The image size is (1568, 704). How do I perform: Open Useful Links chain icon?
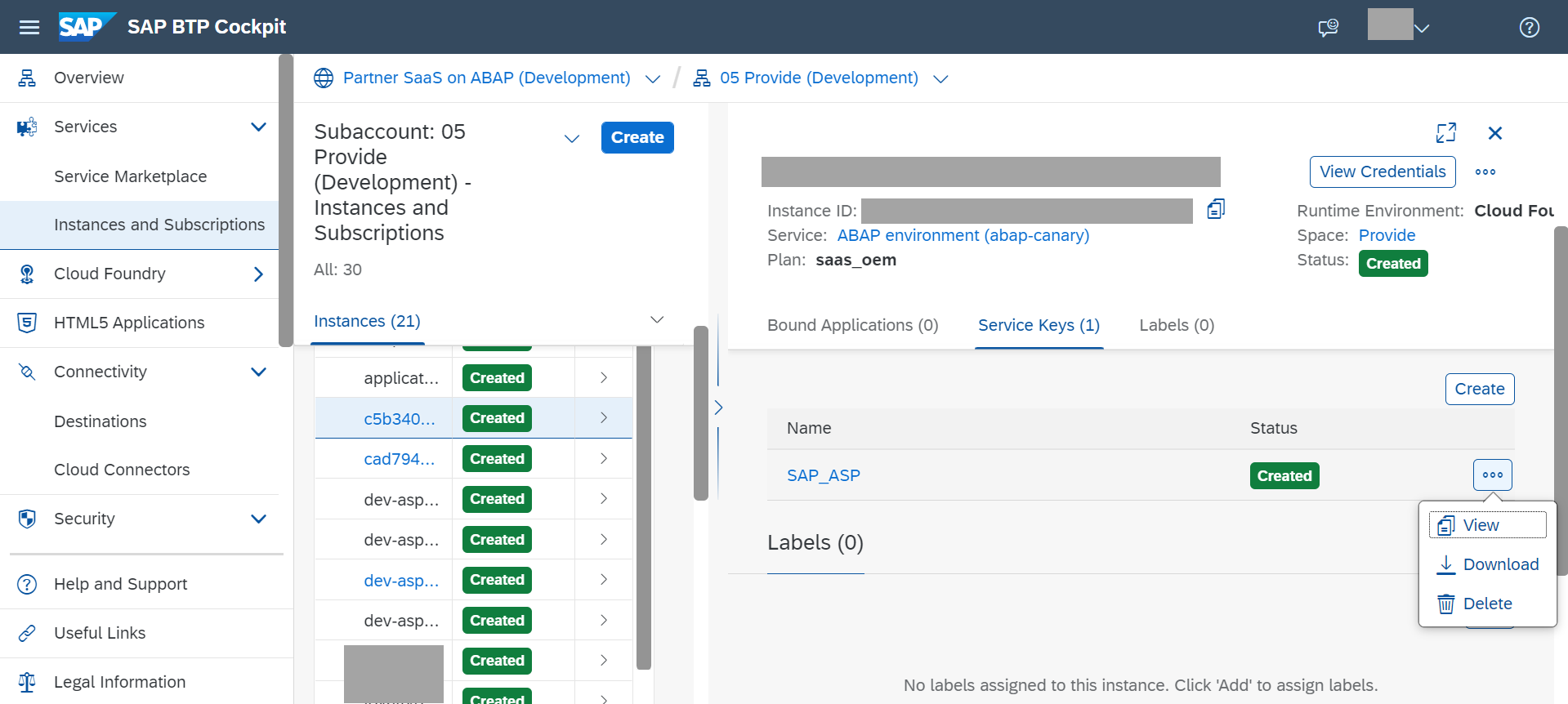click(x=27, y=633)
